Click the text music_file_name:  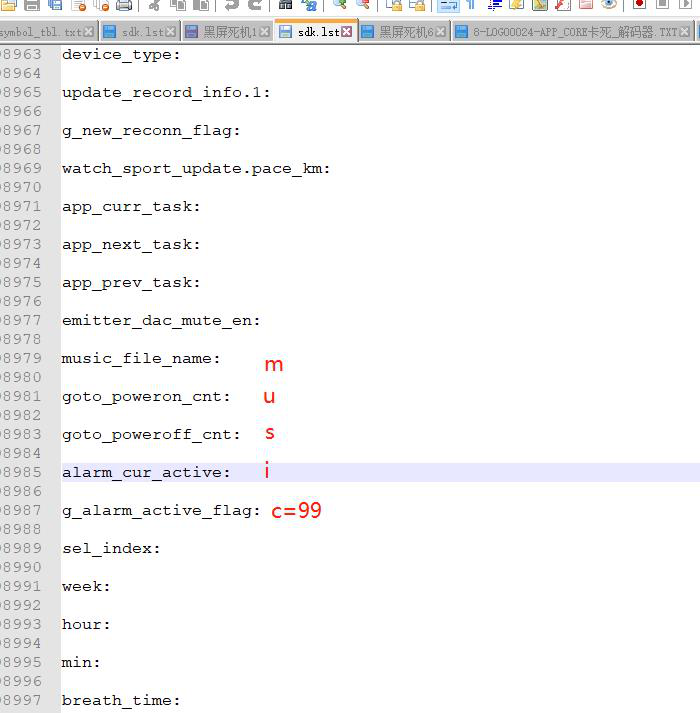click(x=141, y=359)
